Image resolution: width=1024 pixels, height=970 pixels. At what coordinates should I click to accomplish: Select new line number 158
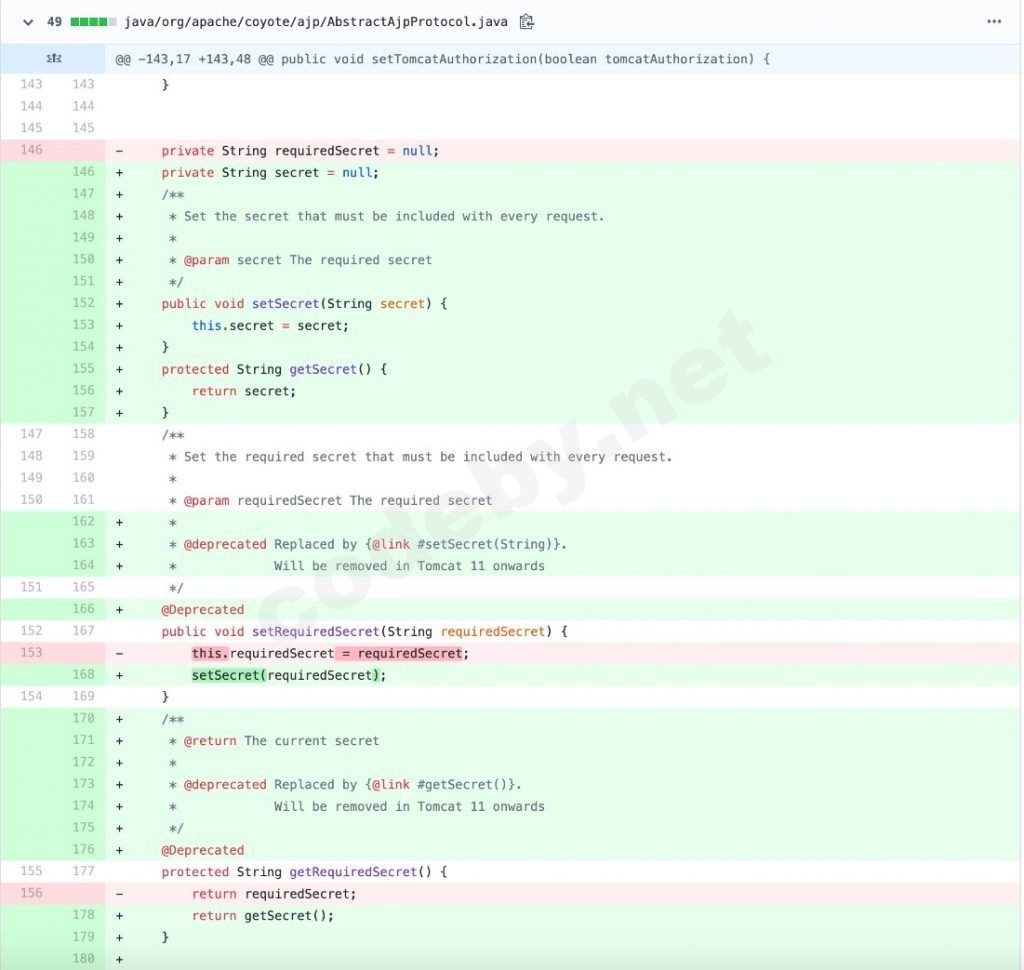(x=83, y=434)
